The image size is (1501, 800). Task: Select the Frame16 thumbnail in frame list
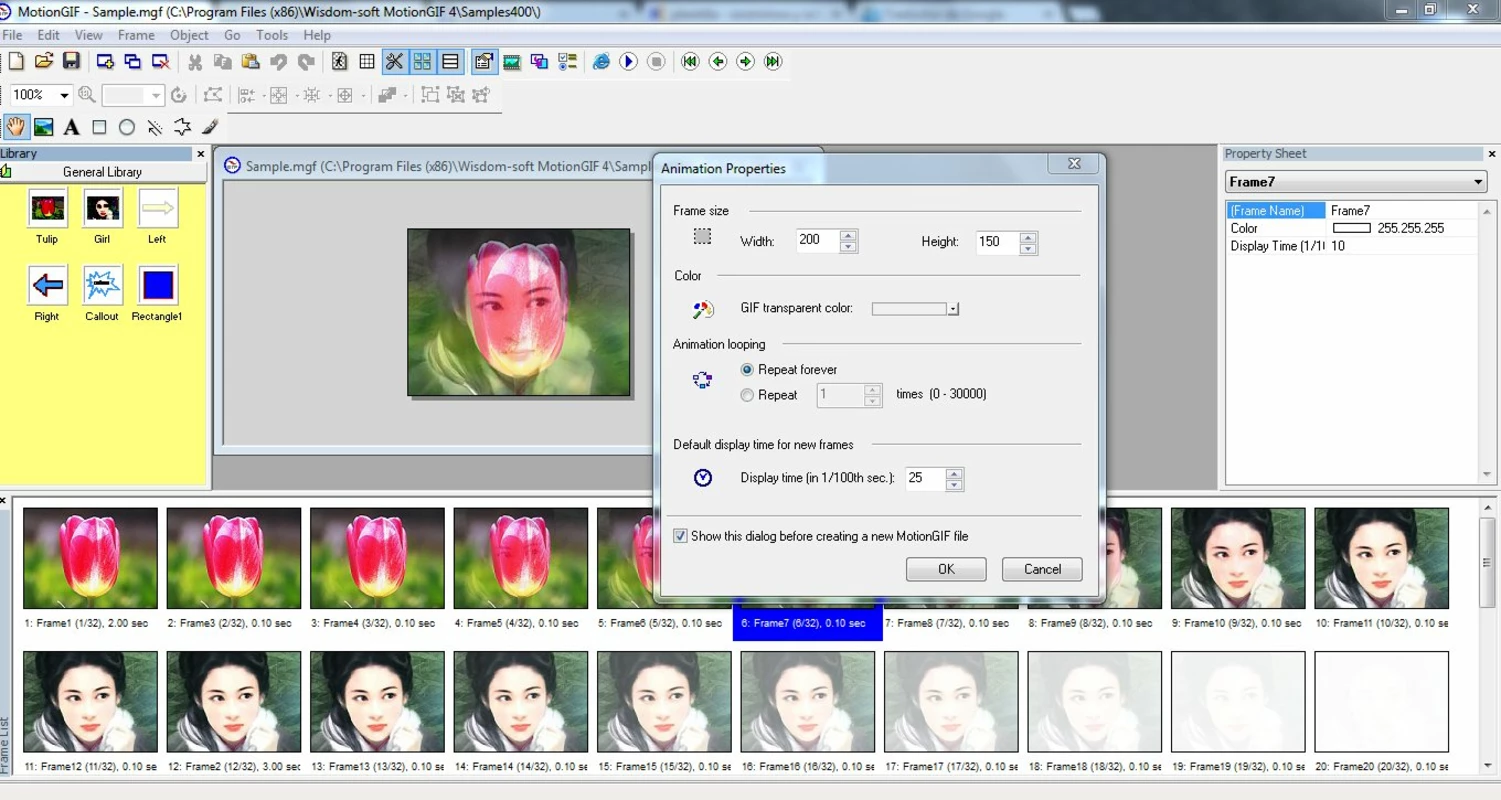[x=808, y=702]
